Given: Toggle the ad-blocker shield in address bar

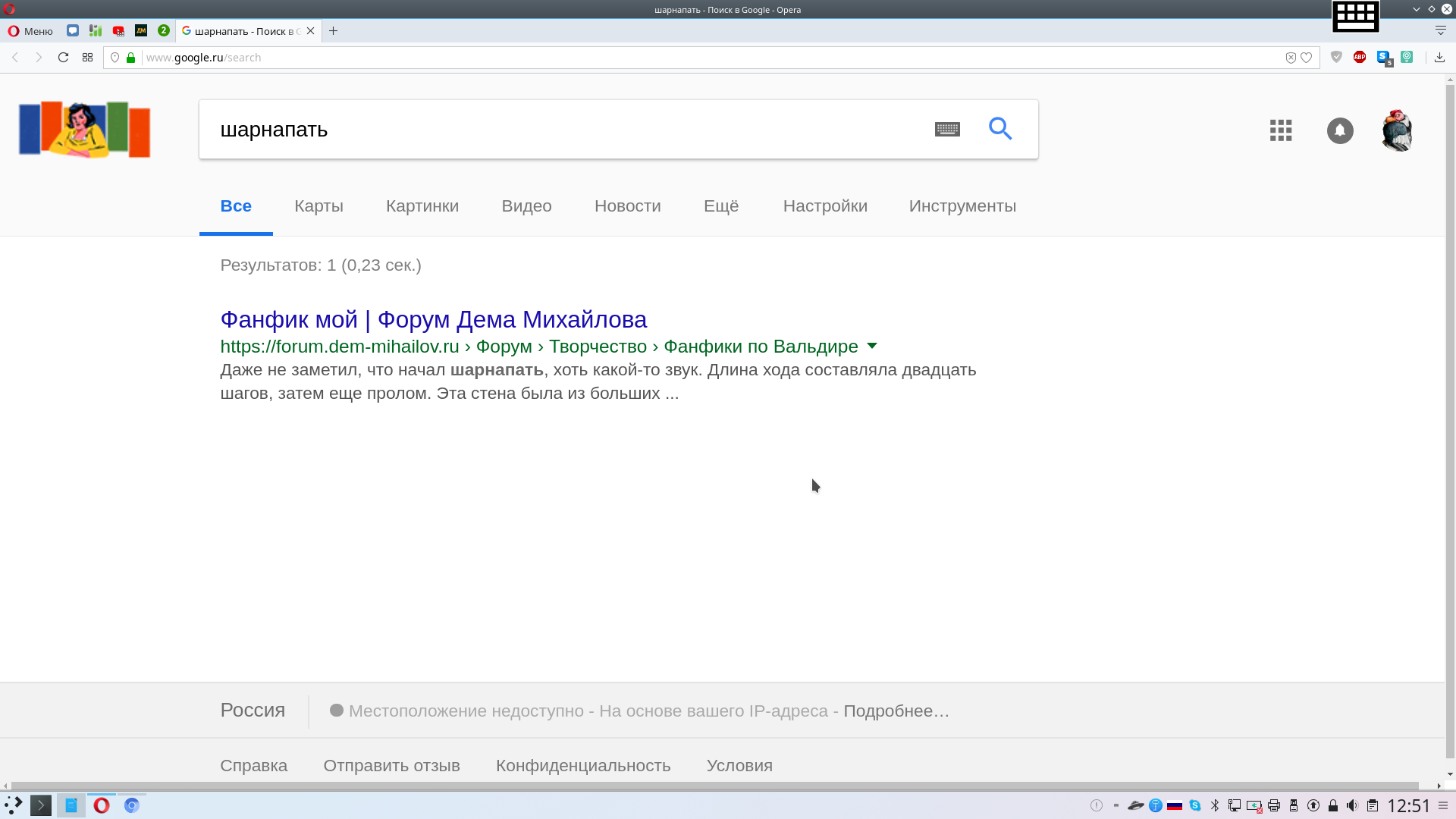Looking at the screenshot, I should click(1291, 58).
